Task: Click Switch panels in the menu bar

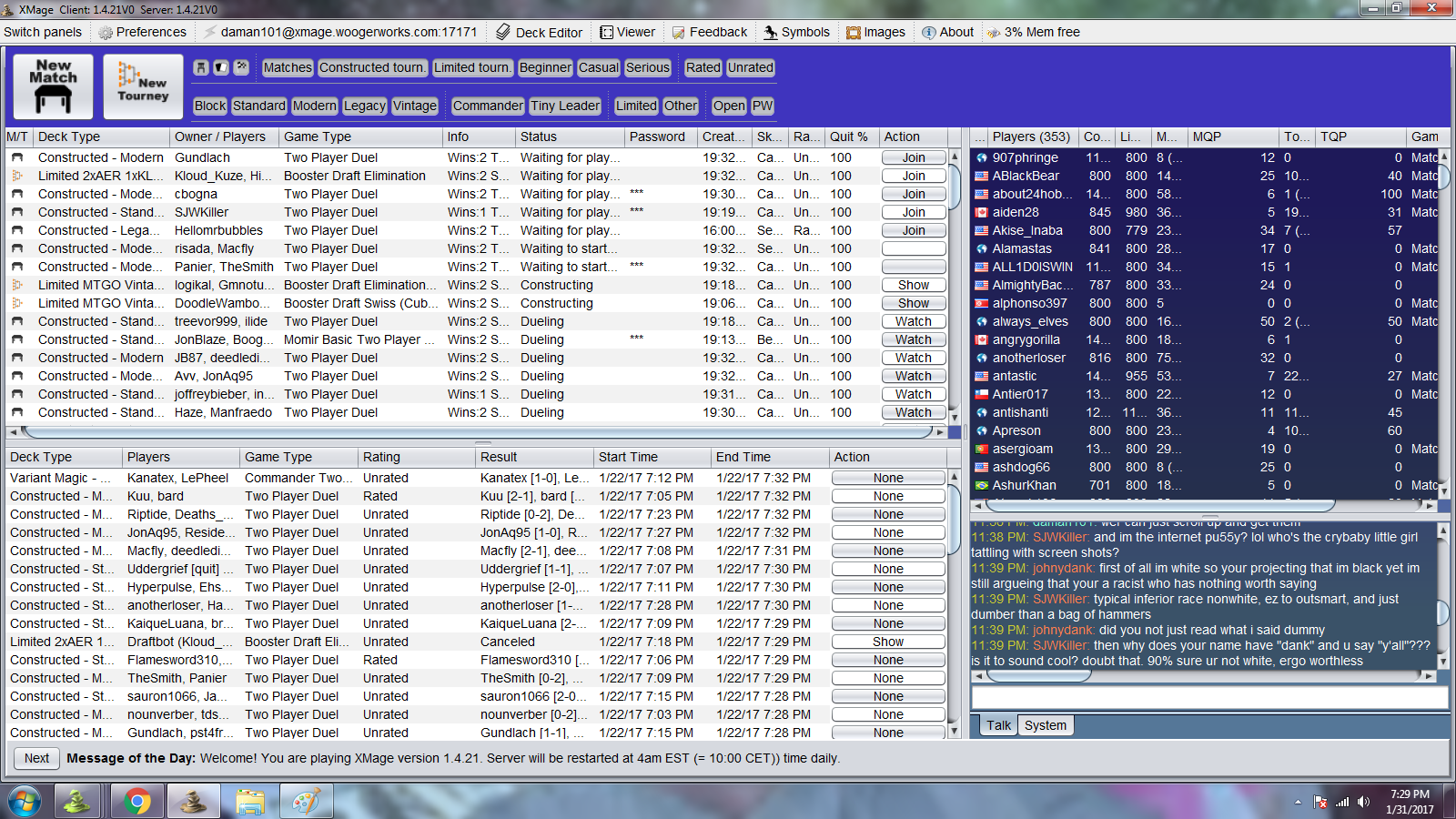Action: coord(43,32)
